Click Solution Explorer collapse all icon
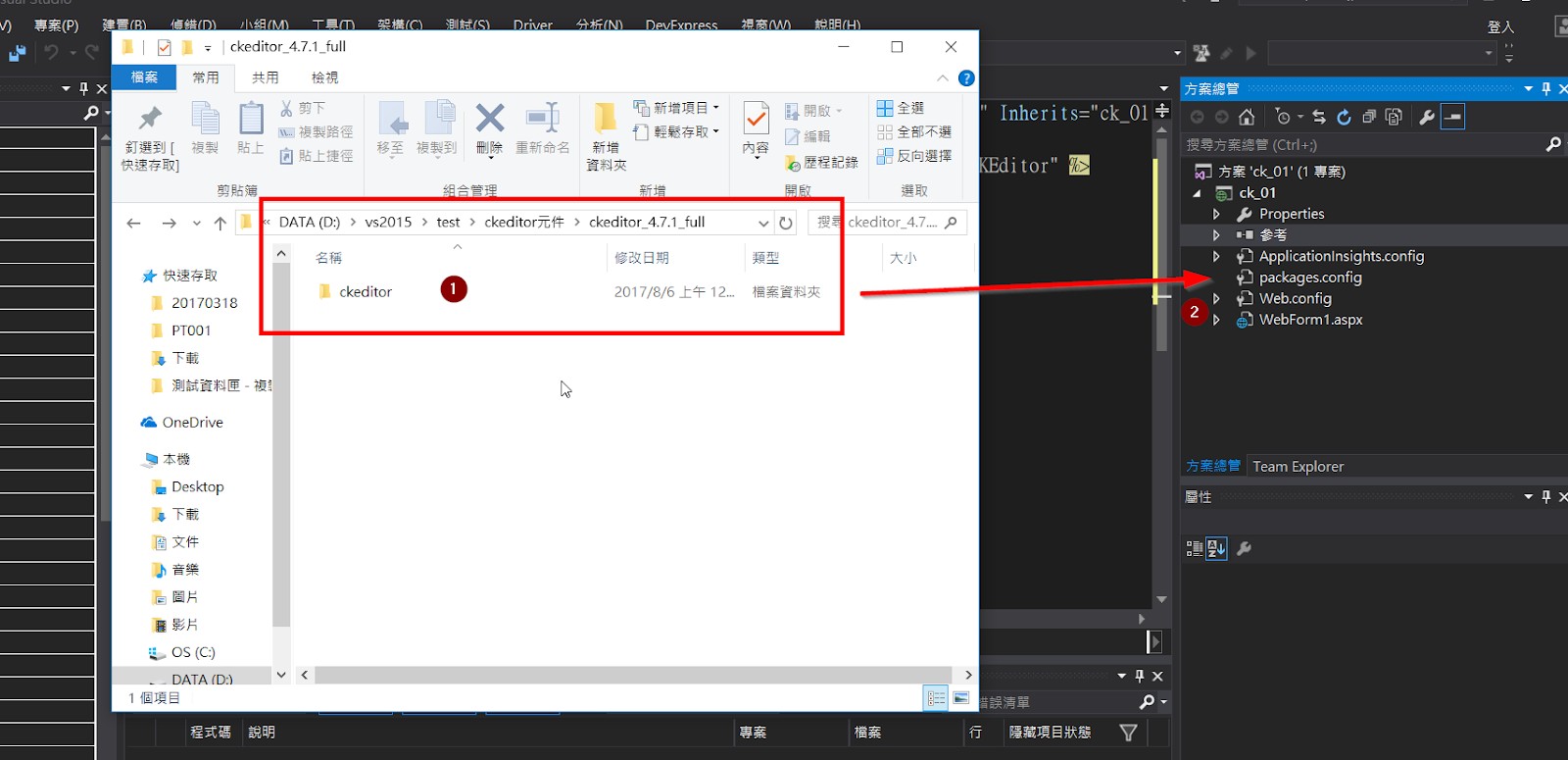The width and height of the screenshot is (1568, 760). point(1369,117)
